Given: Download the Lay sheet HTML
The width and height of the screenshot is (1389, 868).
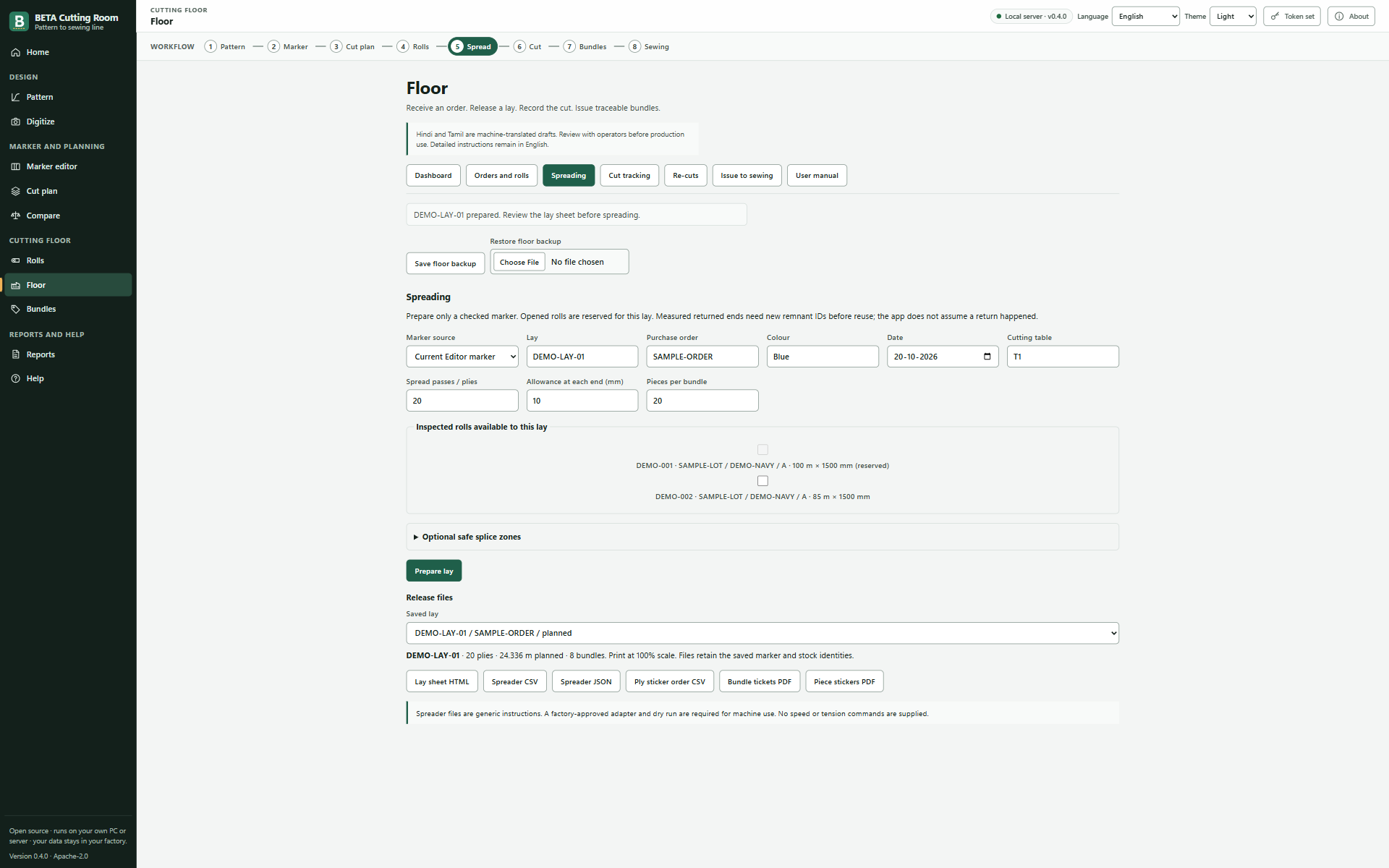Looking at the screenshot, I should [x=442, y=681].
